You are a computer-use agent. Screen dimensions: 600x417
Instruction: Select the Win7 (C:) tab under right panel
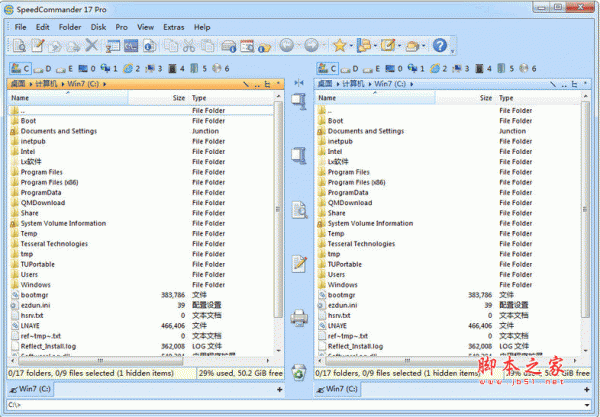click(337, 389)
